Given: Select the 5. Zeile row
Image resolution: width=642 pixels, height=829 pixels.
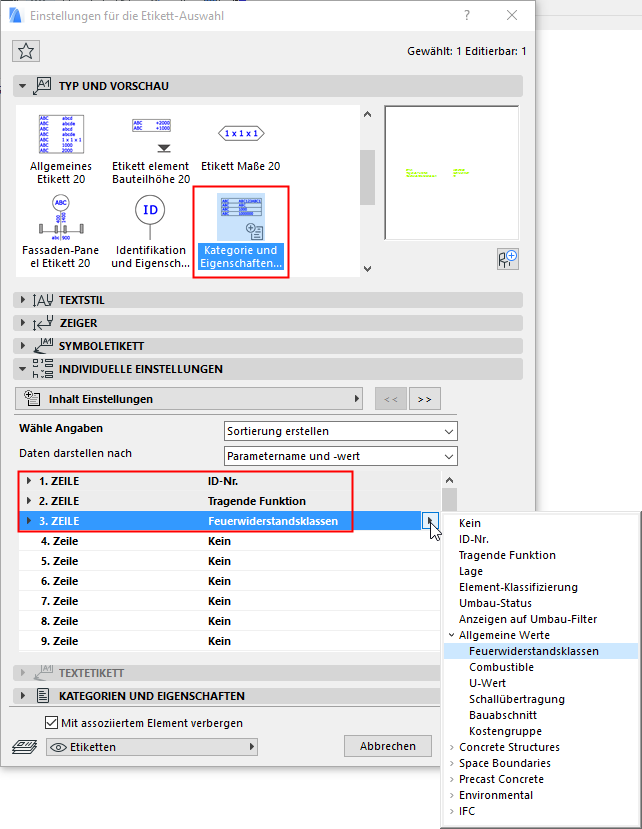Looking at the screenshot, I should click(x=229, y=561).
